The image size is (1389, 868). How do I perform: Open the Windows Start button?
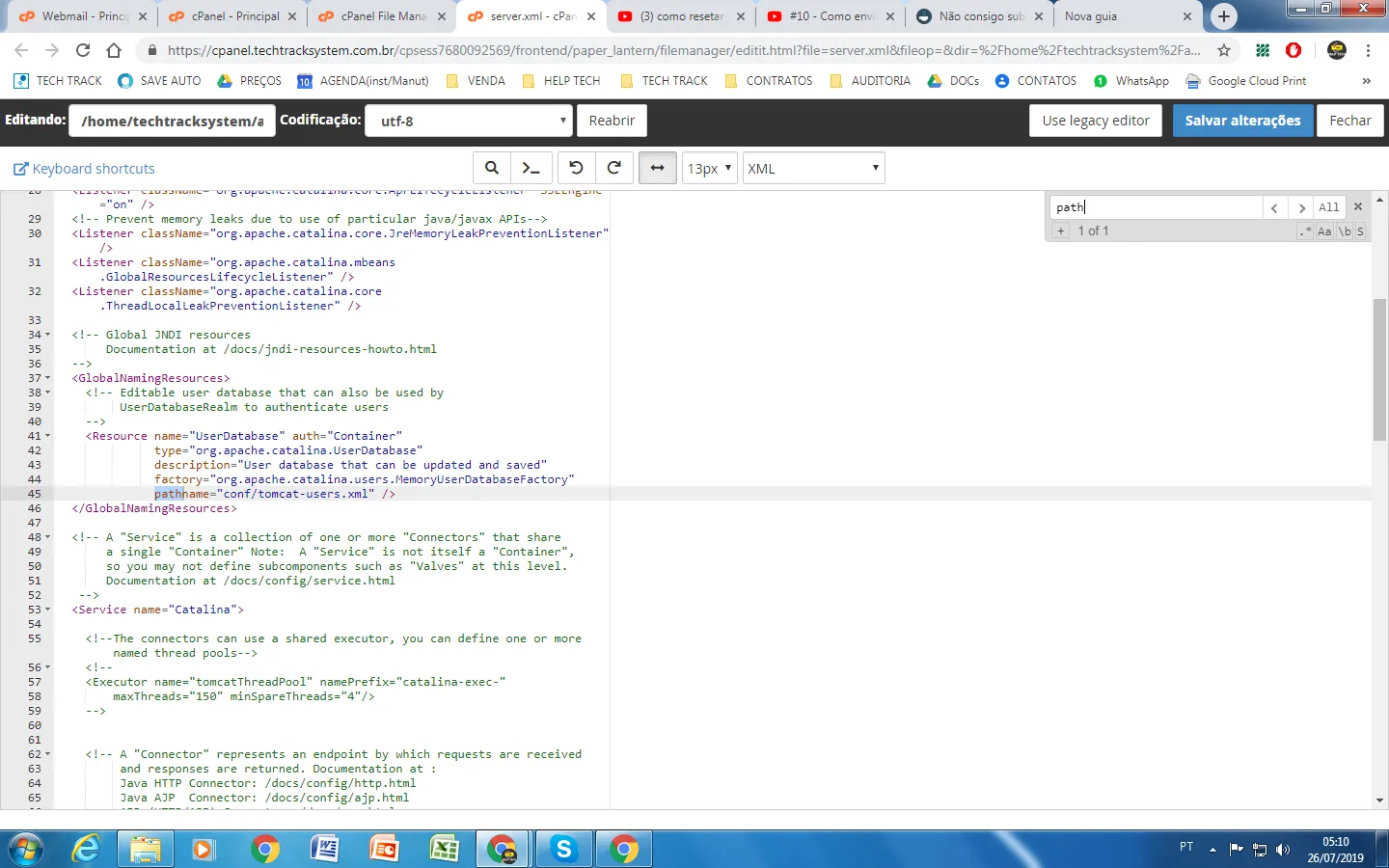pyautogui.click(x=25, y=850)
